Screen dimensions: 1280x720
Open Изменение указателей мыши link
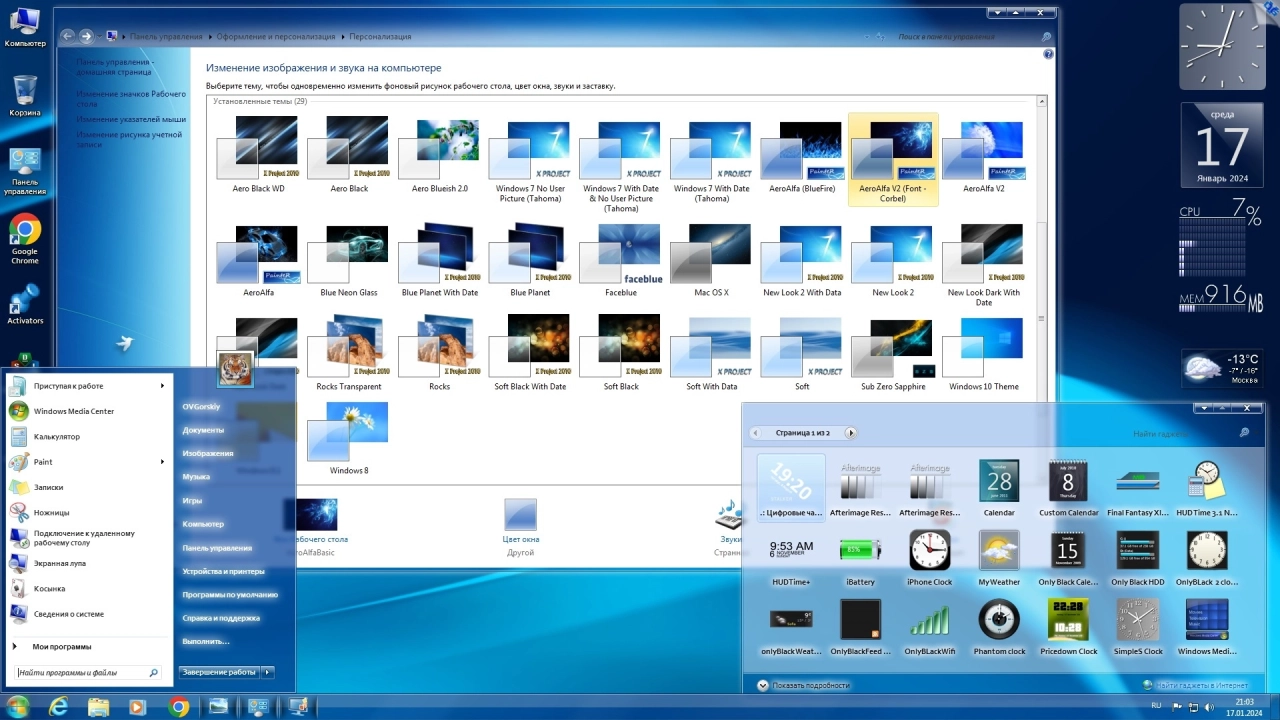pyautogui.click(x=131, y=119)
